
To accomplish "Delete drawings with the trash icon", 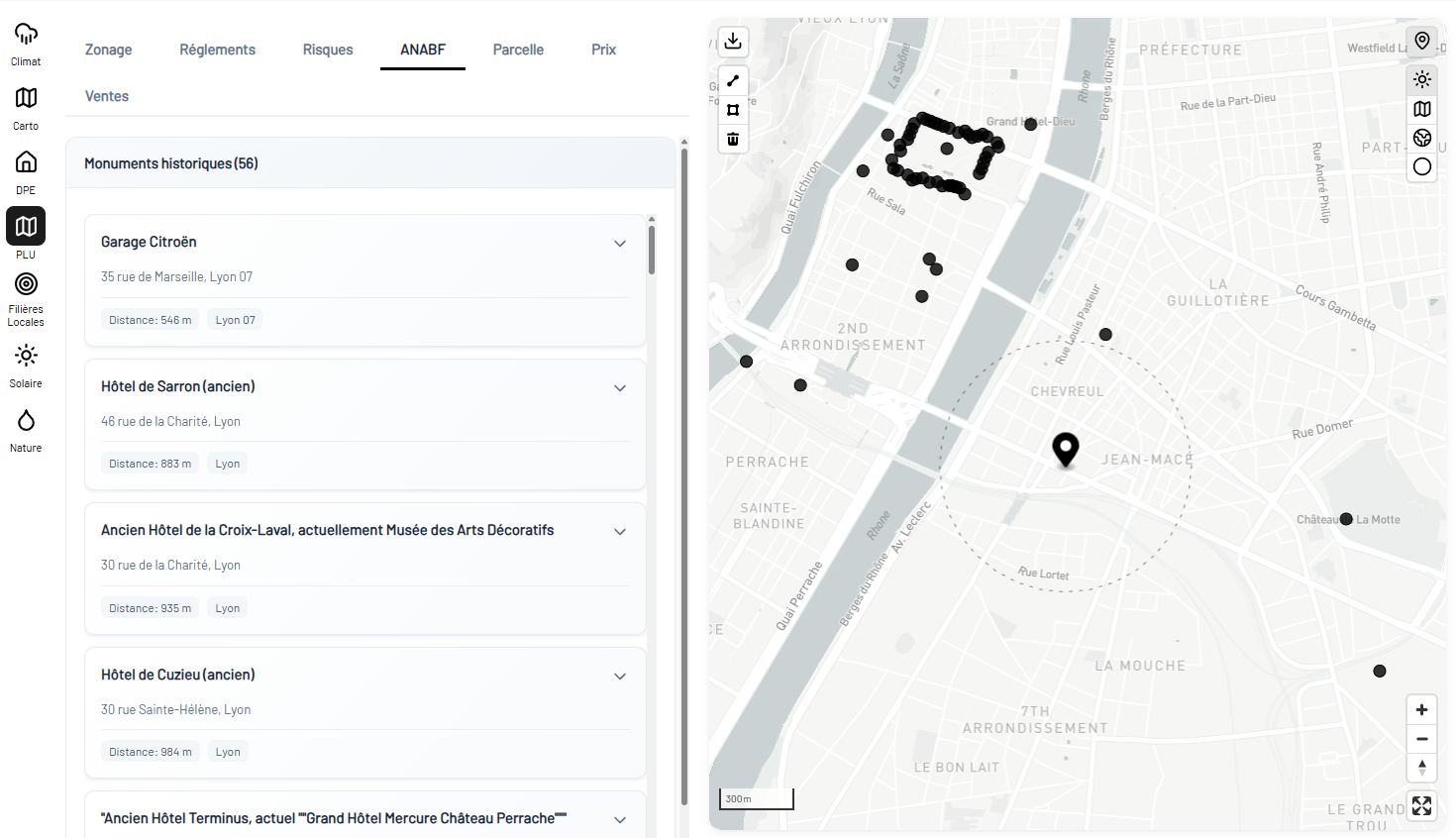I will coord(733,139).
